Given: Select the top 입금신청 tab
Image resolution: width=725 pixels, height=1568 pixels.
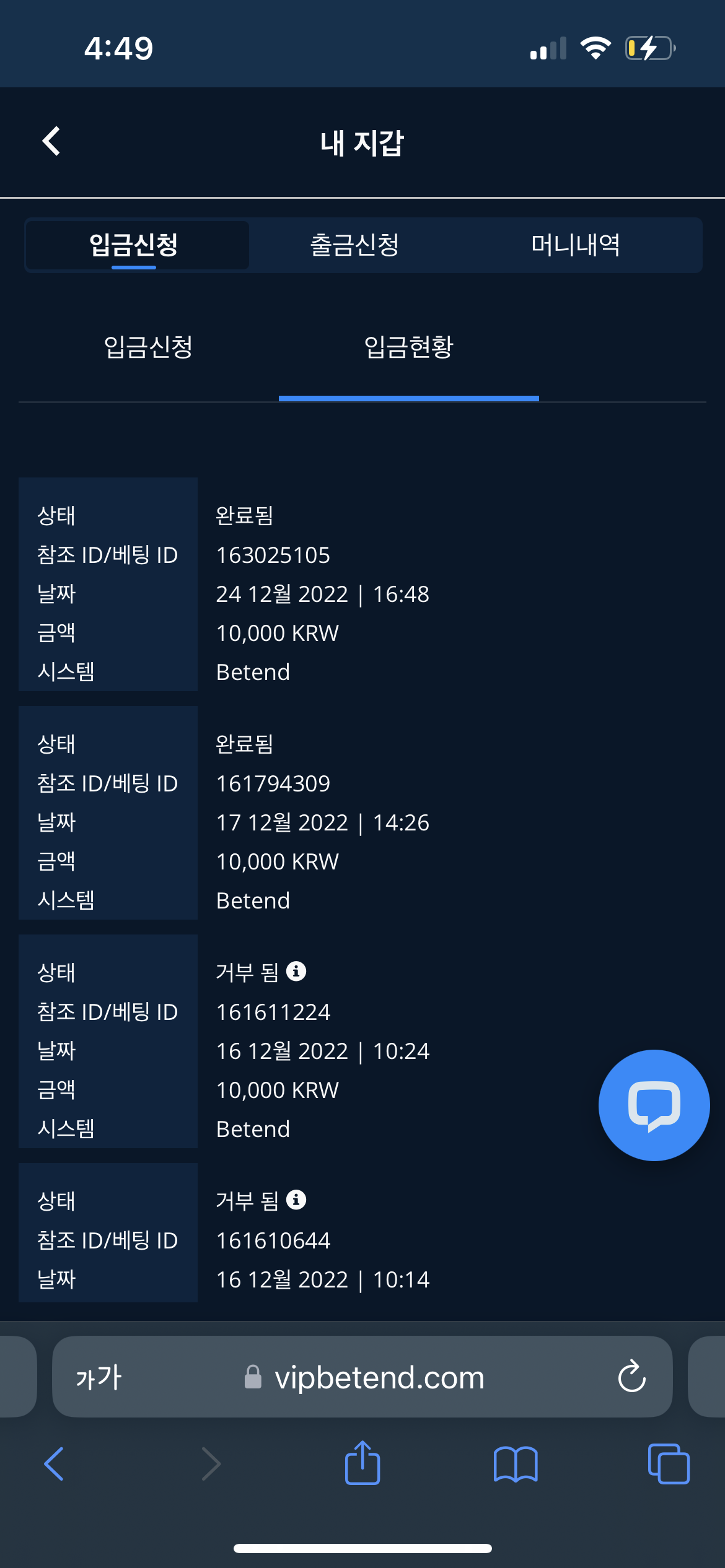Looking at the screenshot, I should coord(134,245).
